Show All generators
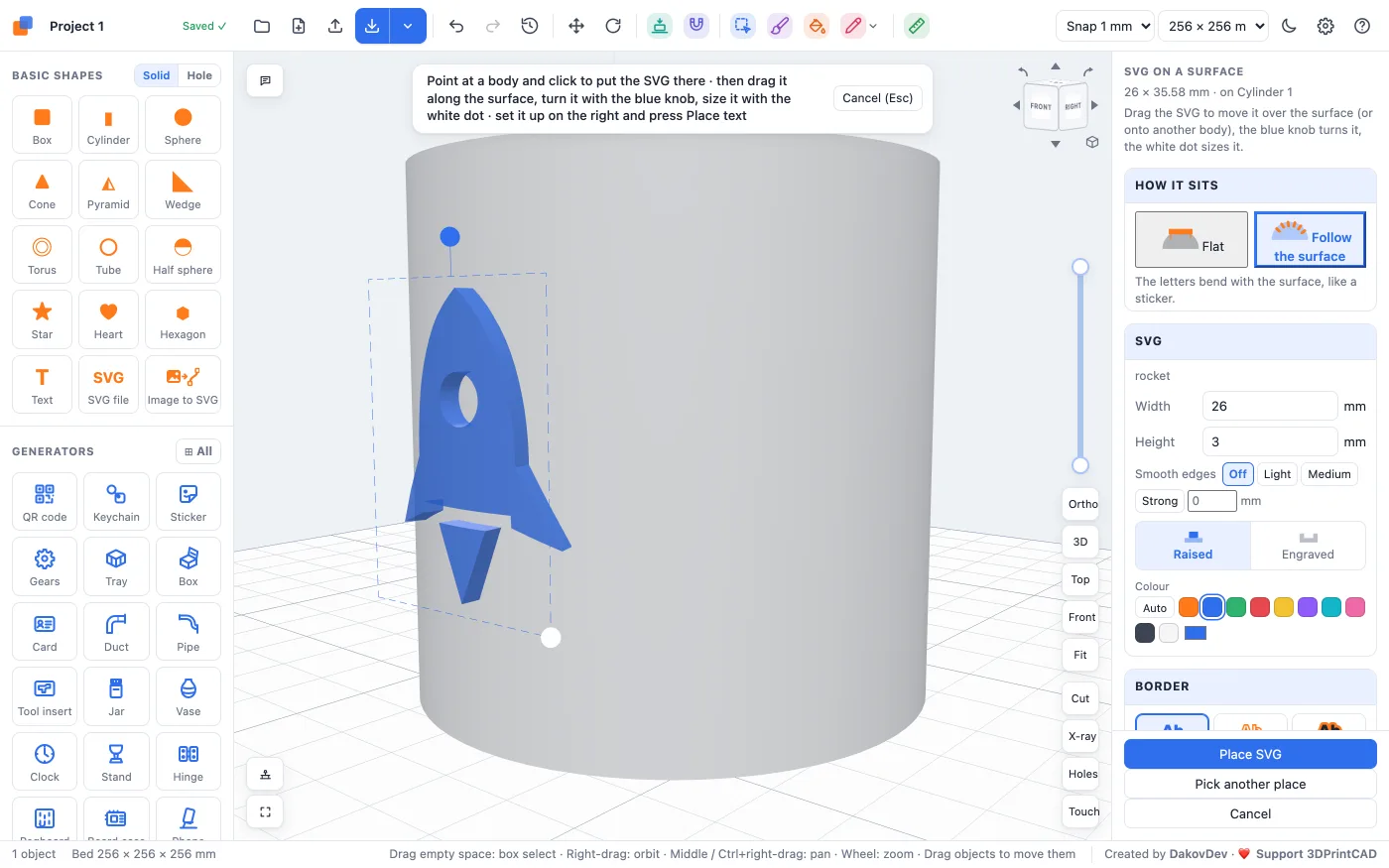This screenshot has height=868, width=1389. pyautogui.click(x=198, y=451)
